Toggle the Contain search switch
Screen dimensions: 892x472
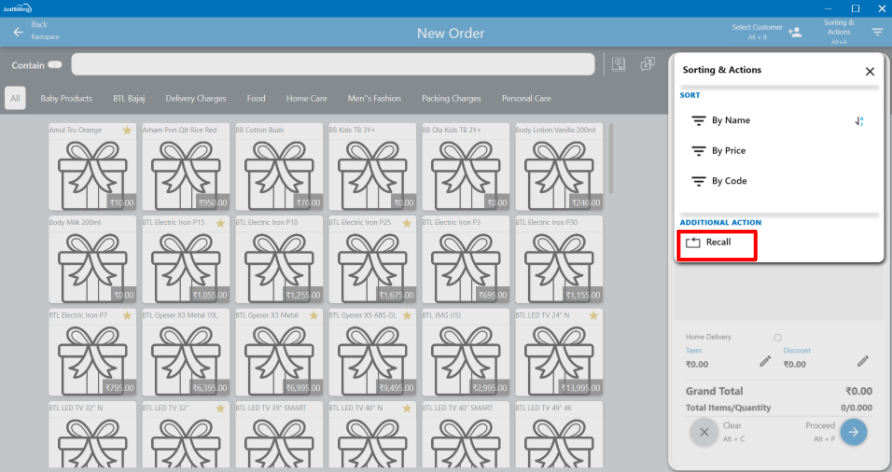pyautogui.click(x=54, y=65)
